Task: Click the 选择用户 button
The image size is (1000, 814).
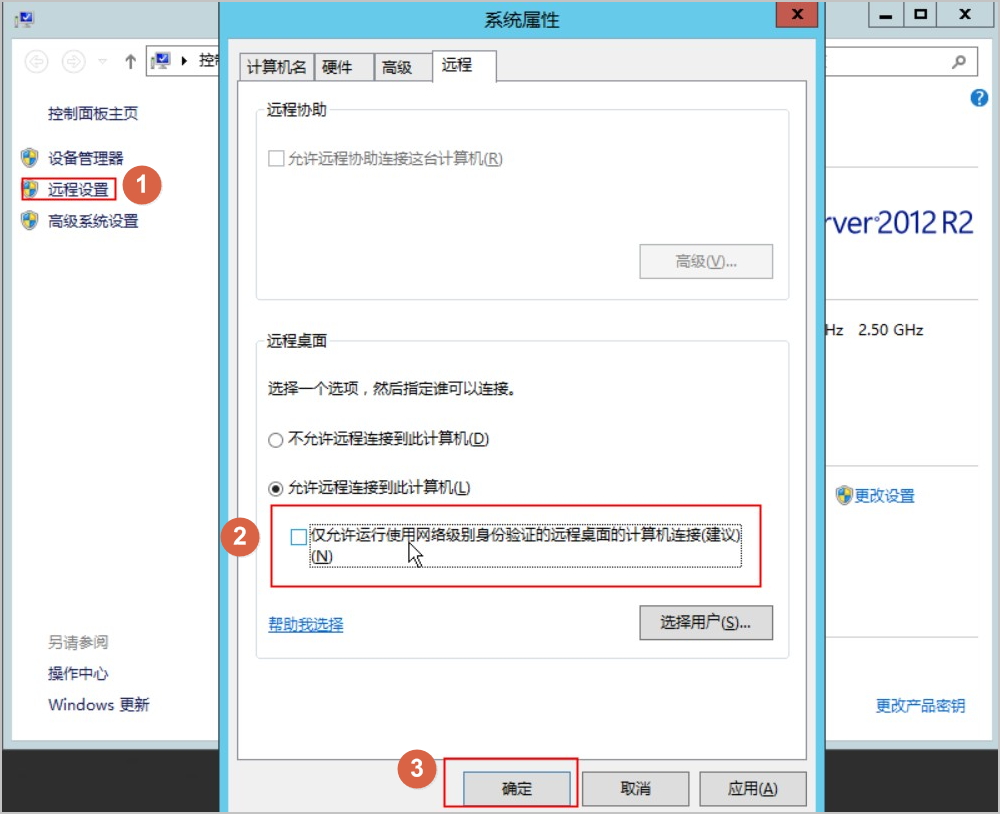Action: click(x=705, y=622)
